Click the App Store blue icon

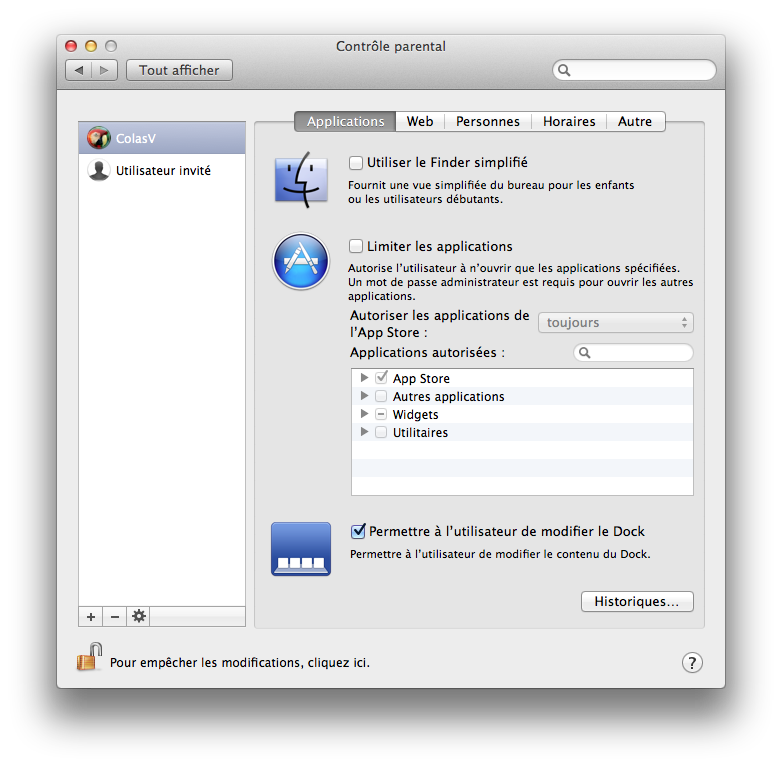(x=300, y=262)
